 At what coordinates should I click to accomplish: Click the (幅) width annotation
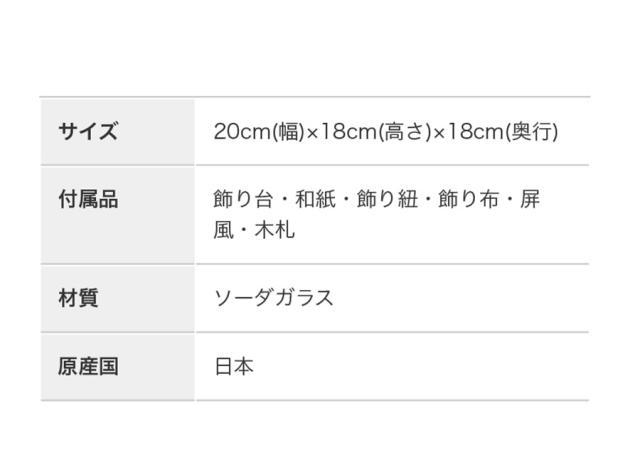[287, 131]
